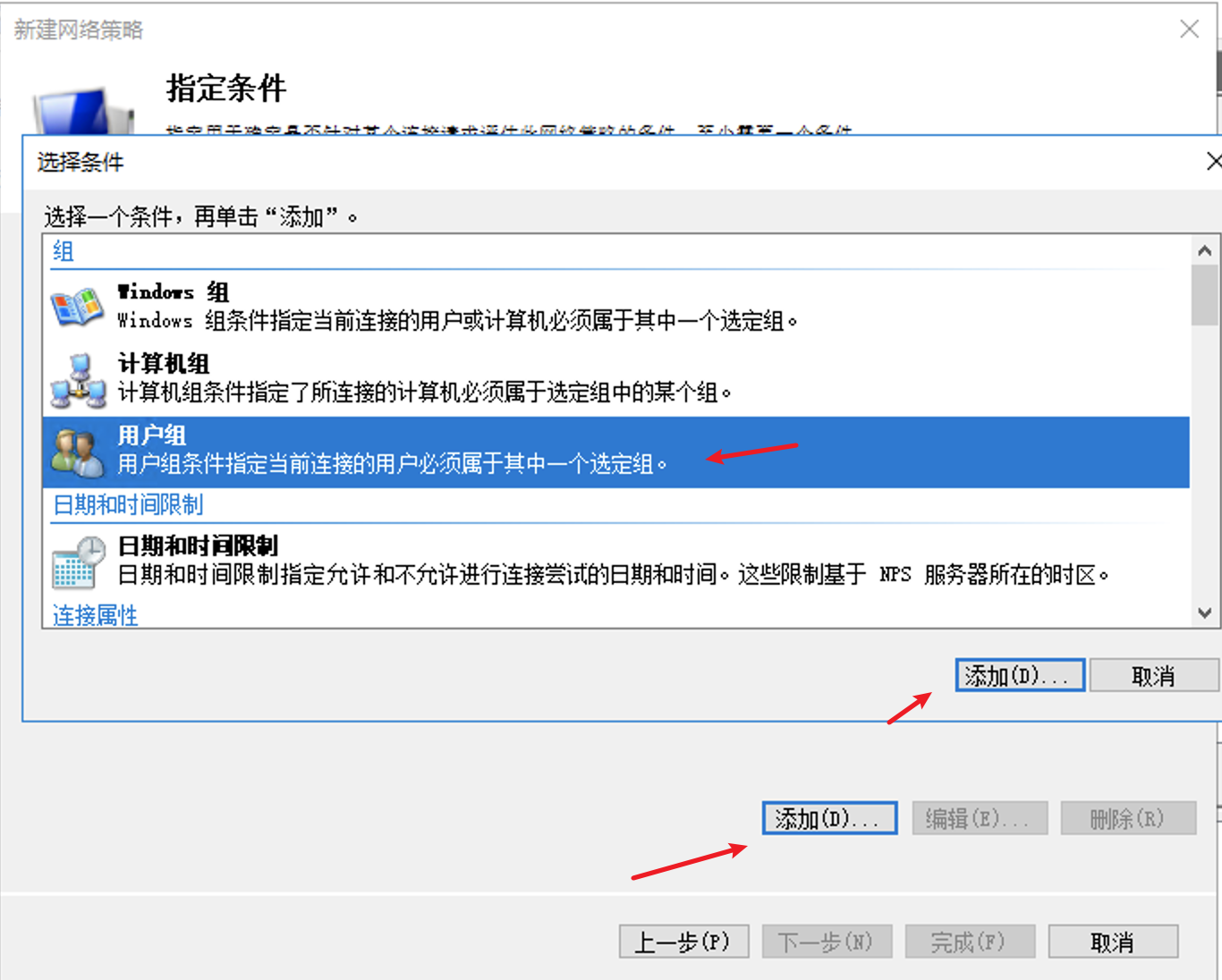Click the 取消 button at bottom right

pyautogui.click(x=1112, y=941)
